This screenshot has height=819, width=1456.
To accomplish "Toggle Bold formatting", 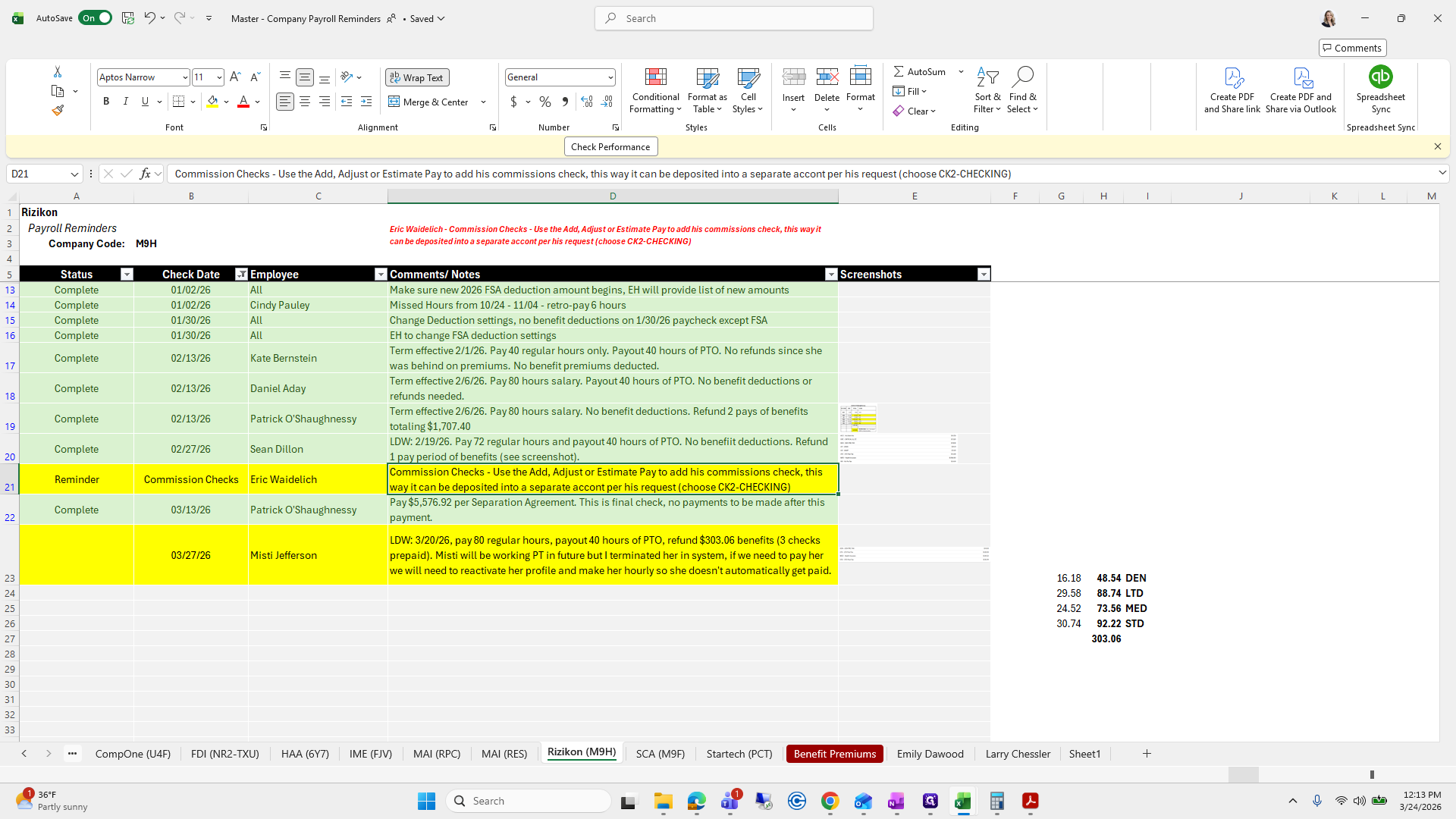I will coord(106,102).
